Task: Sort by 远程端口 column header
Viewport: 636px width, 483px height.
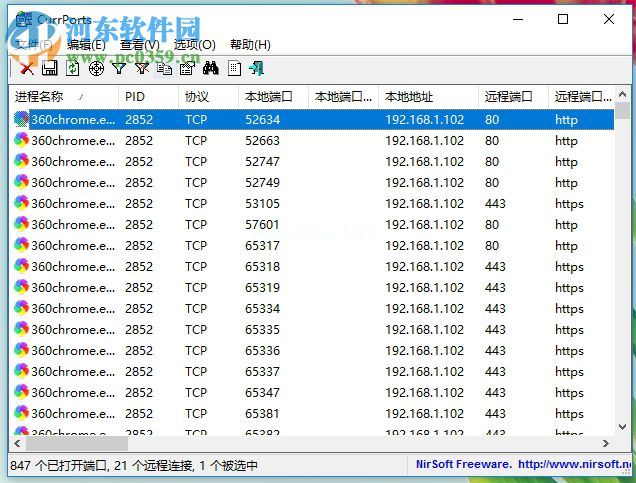Action: tap(514, 97)
